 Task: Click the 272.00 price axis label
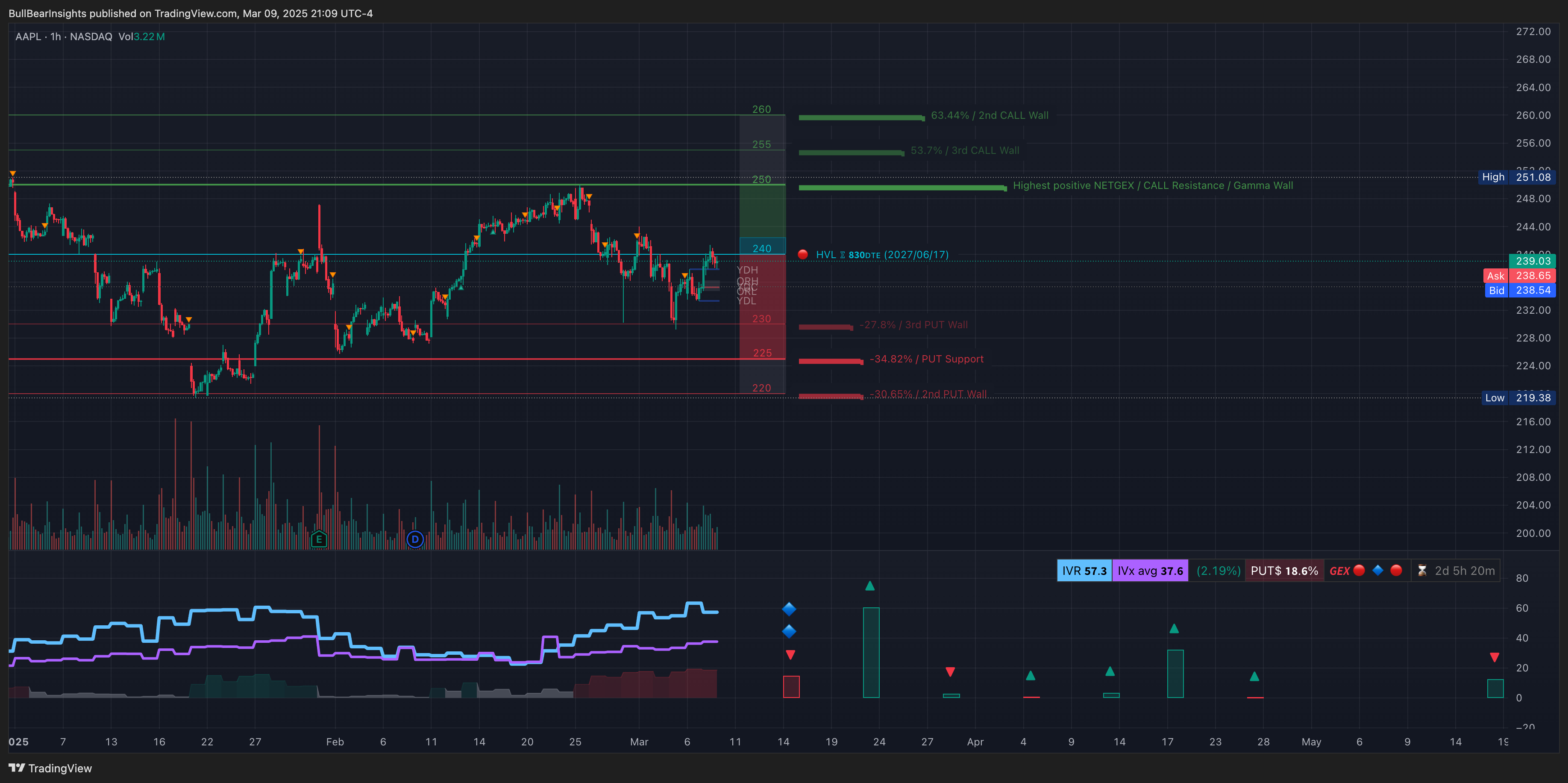[1533, 31]
